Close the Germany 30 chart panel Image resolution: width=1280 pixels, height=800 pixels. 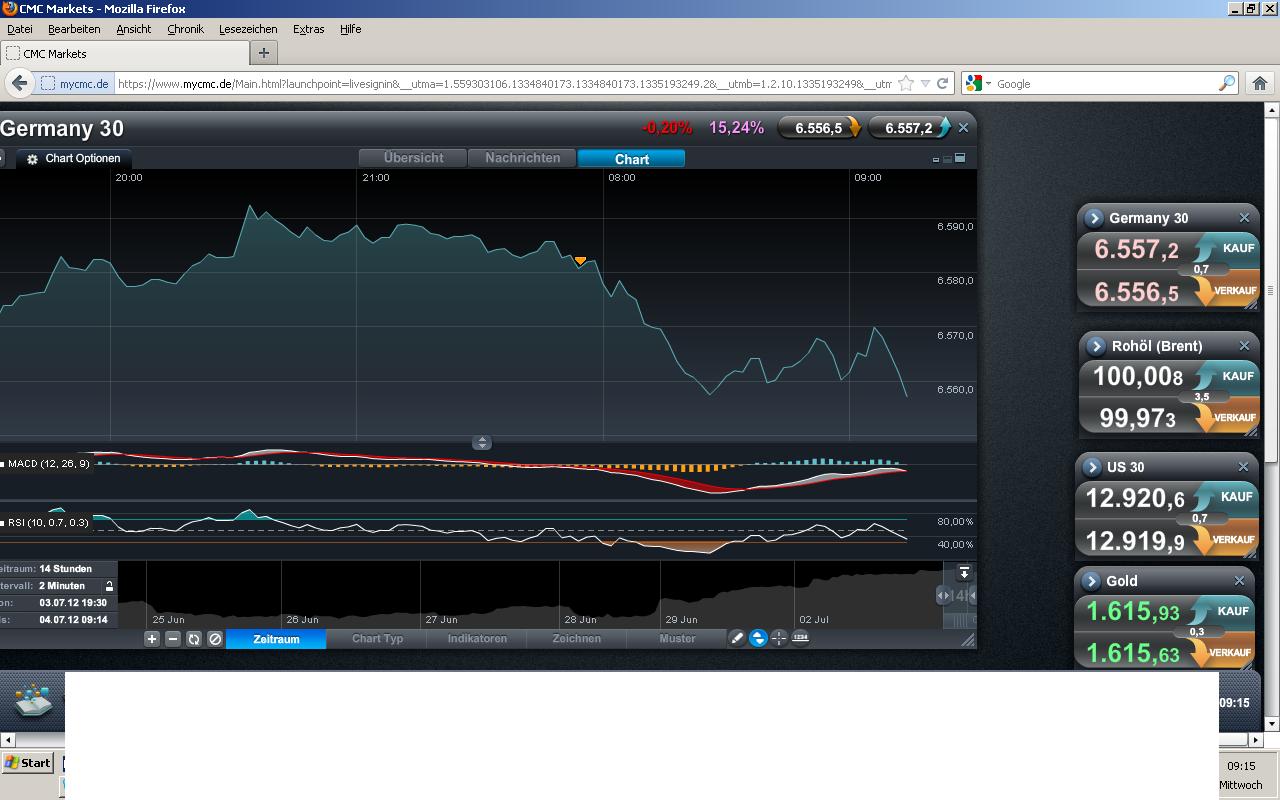click(x=963, y=128)
